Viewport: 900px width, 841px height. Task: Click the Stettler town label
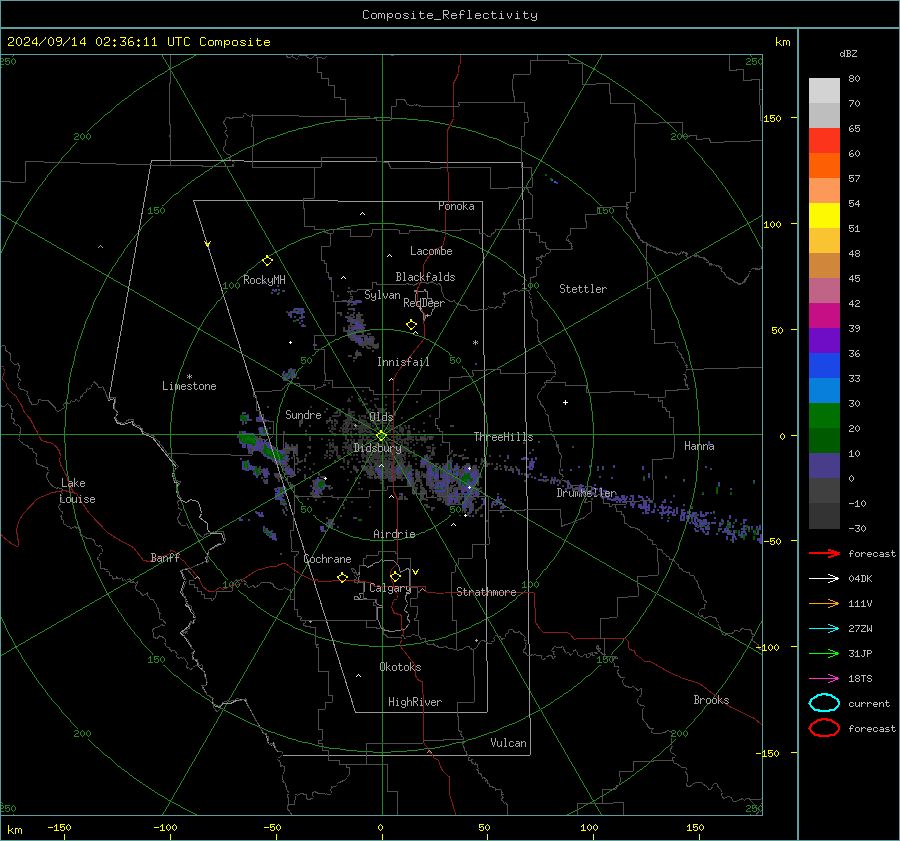tap(583, 289)
